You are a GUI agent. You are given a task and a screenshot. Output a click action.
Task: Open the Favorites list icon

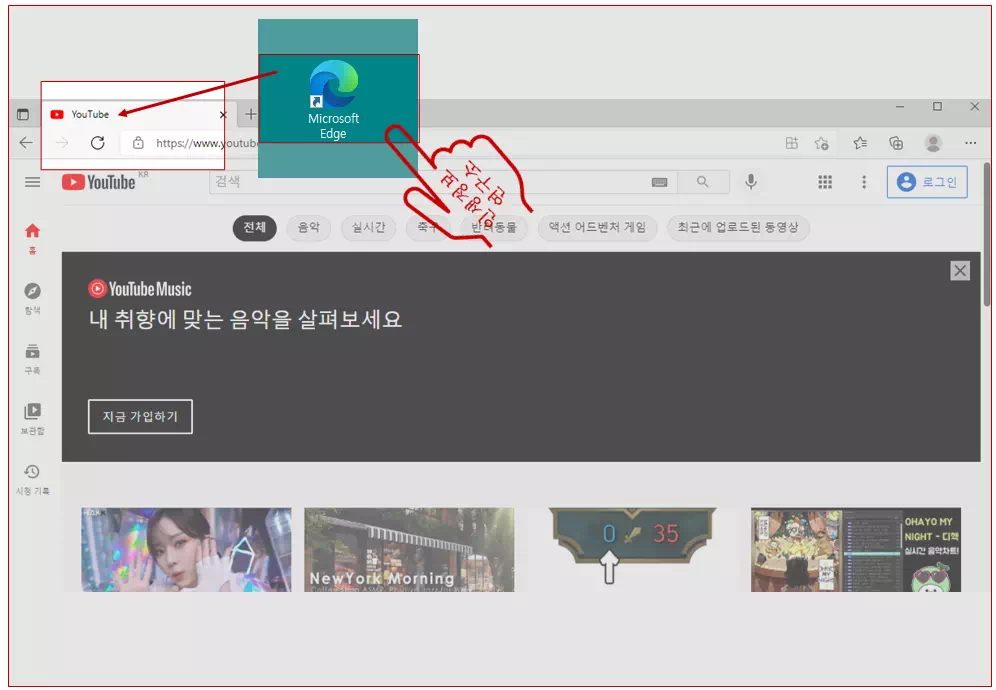click(x=860, y=143)
